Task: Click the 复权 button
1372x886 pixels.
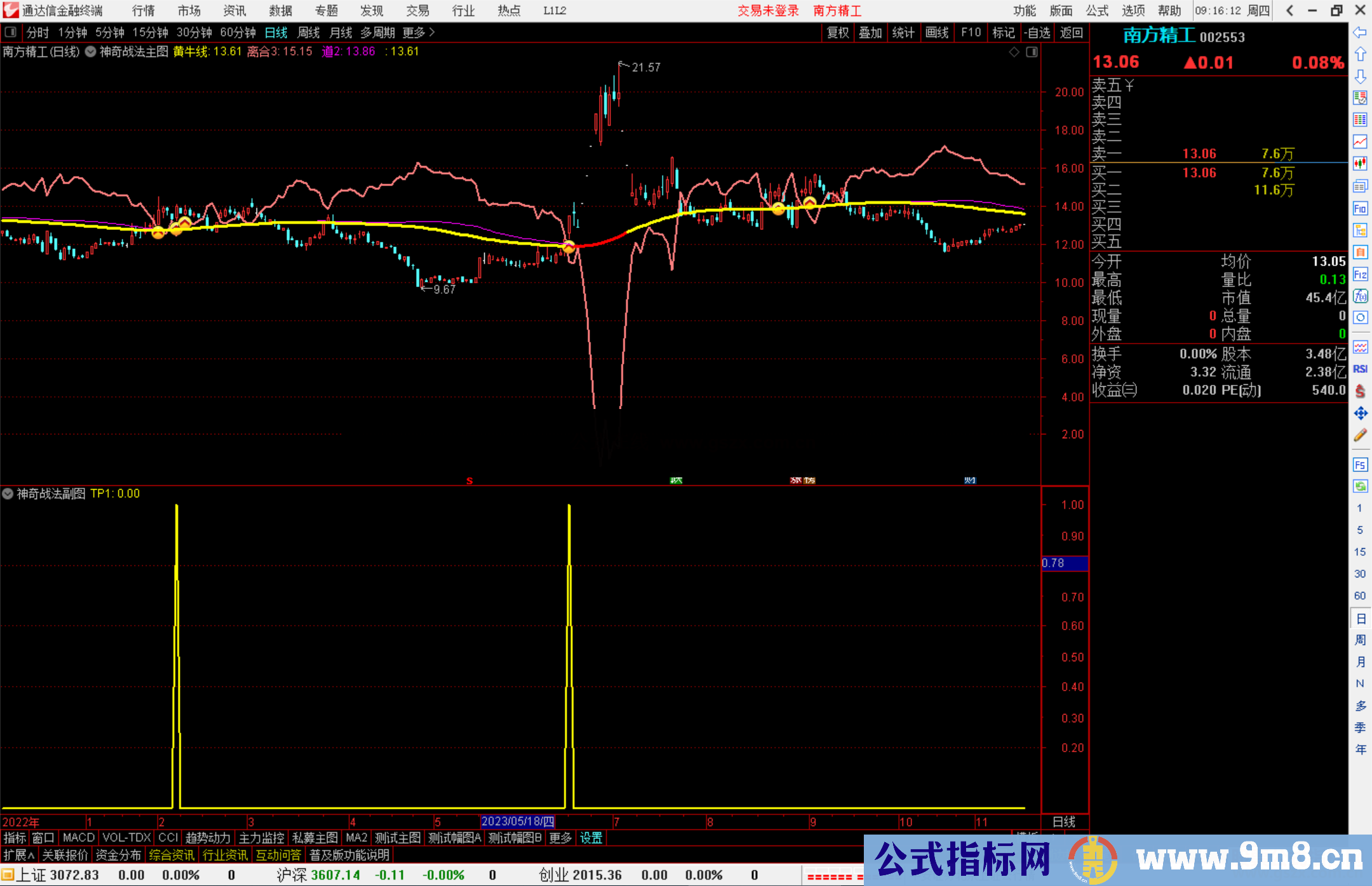Action: coord(838,32)
